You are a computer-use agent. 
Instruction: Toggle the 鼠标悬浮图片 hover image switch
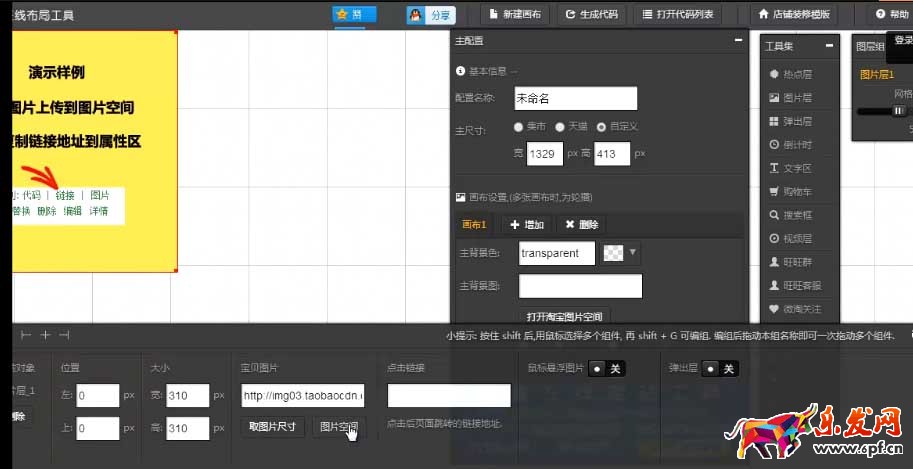(x=606, y=369)
